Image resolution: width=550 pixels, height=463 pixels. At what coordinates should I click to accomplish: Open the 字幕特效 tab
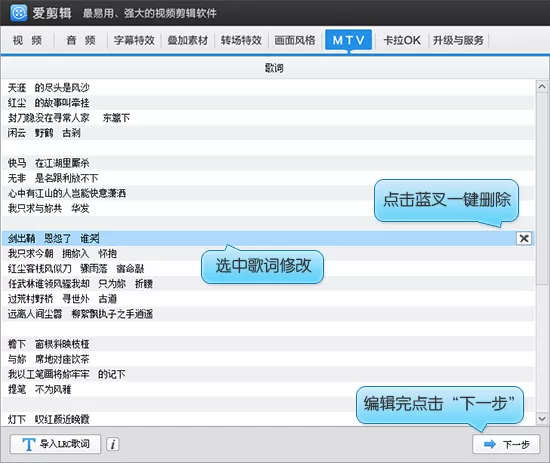click(x=134, y=40)
